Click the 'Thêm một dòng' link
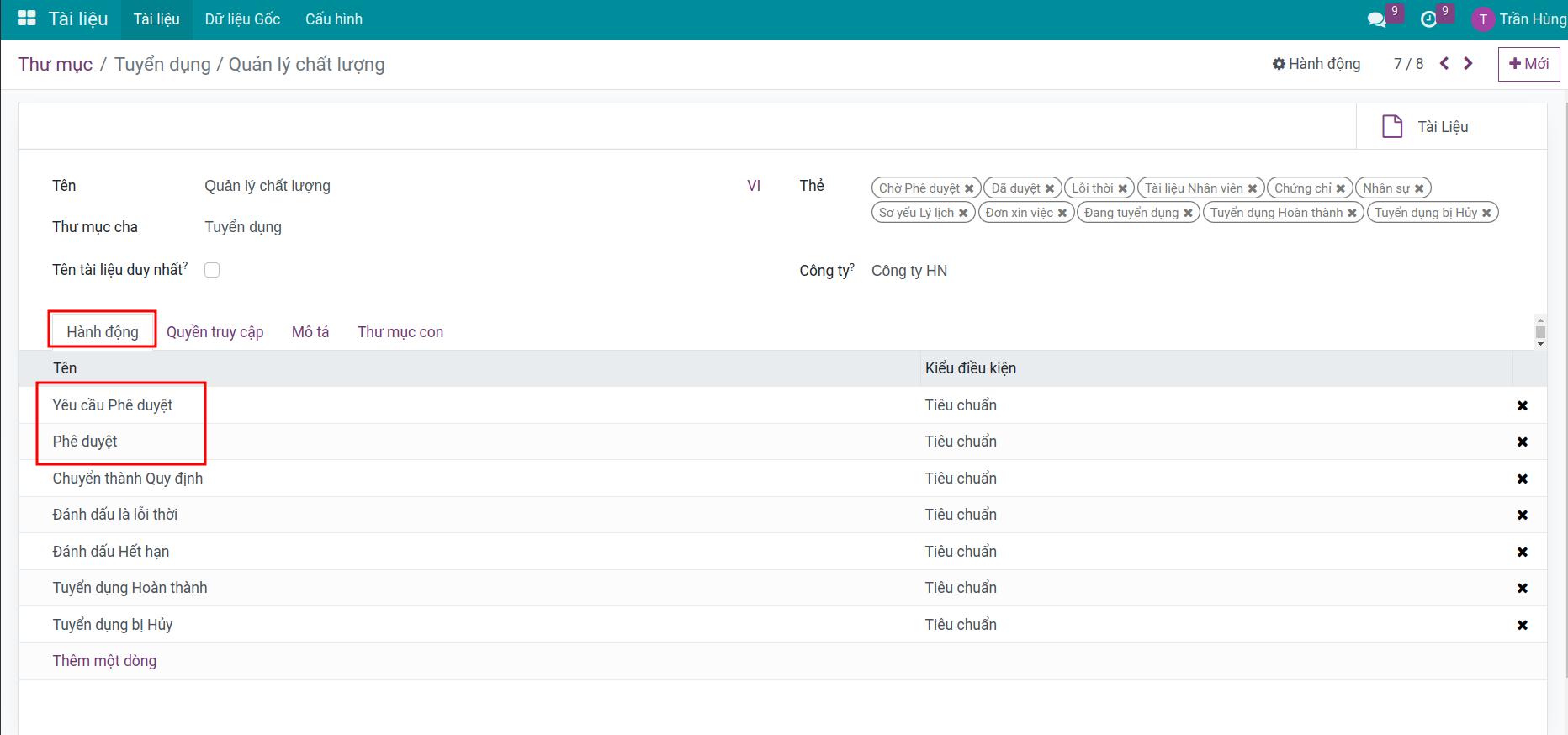 coord(104,661)
